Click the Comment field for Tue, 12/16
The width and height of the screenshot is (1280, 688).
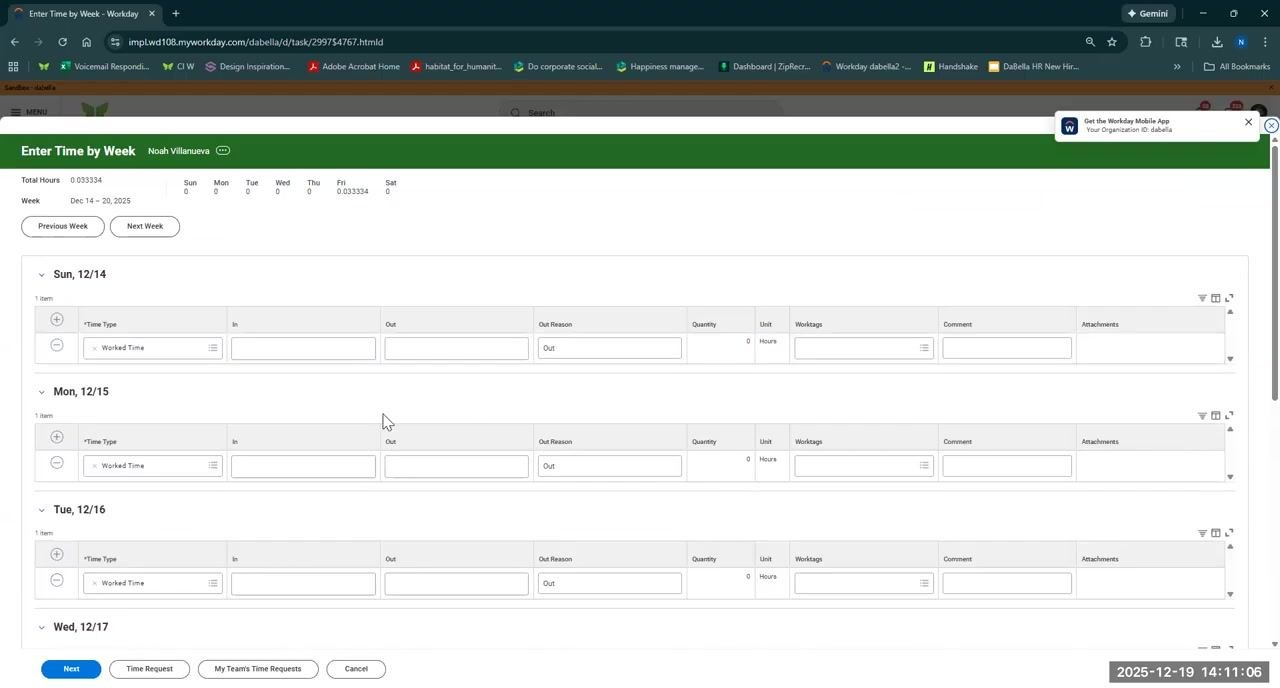[x=1007, y=583]
